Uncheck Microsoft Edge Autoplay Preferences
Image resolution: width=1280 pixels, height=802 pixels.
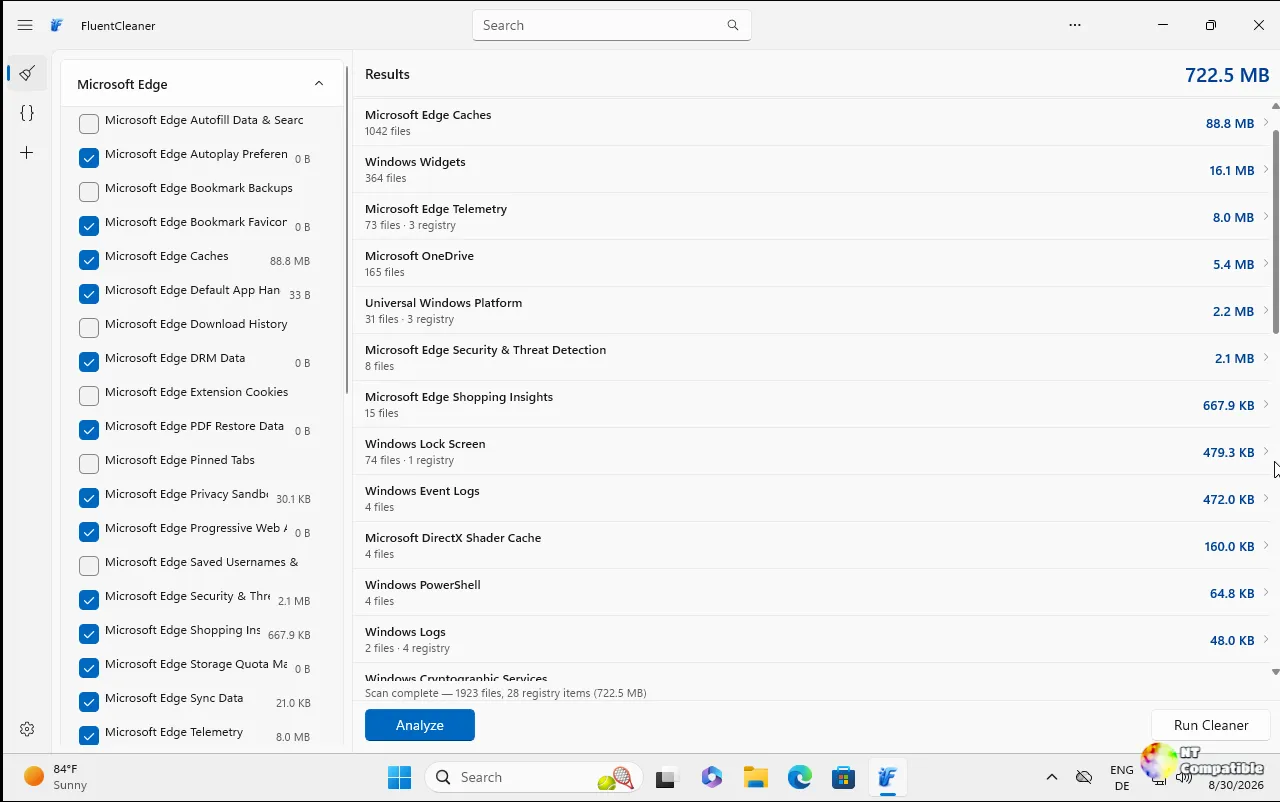coord(89,157)
